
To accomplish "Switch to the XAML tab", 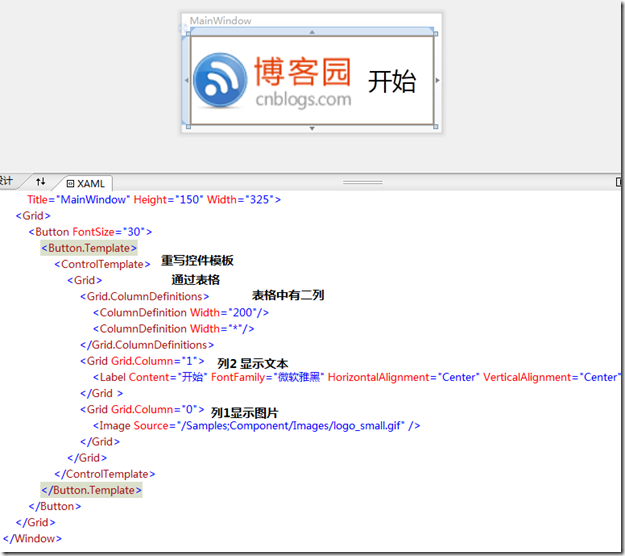I will 85,183.
